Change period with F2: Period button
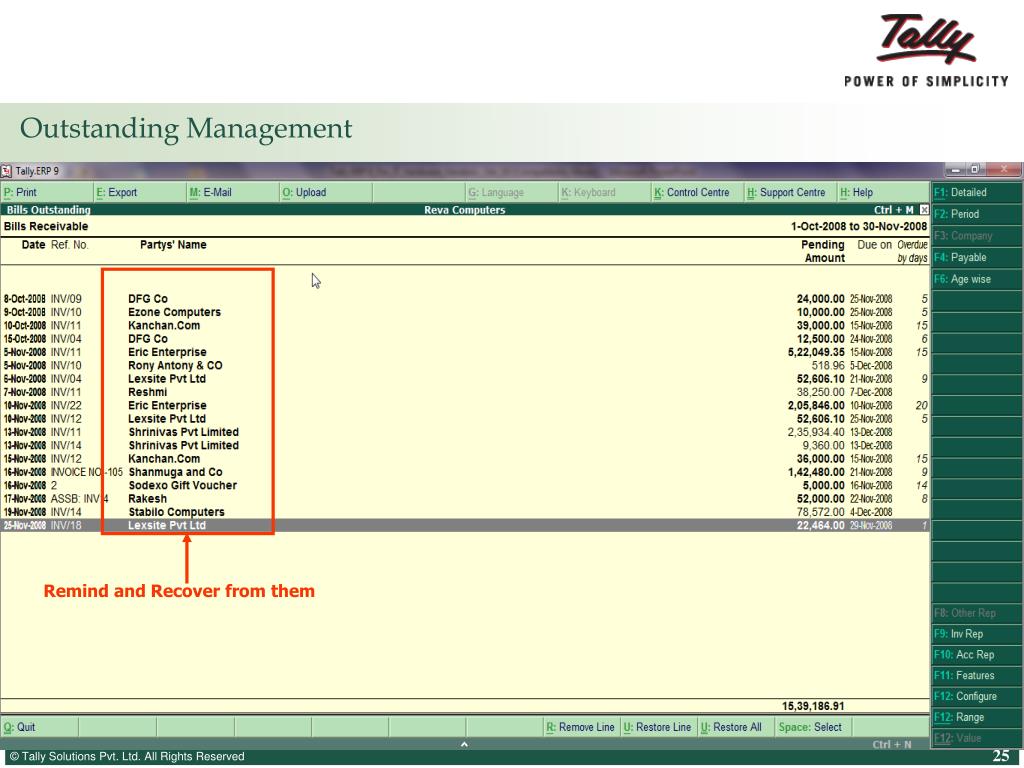Screen dimensions: 1024x768 [977, 214]
